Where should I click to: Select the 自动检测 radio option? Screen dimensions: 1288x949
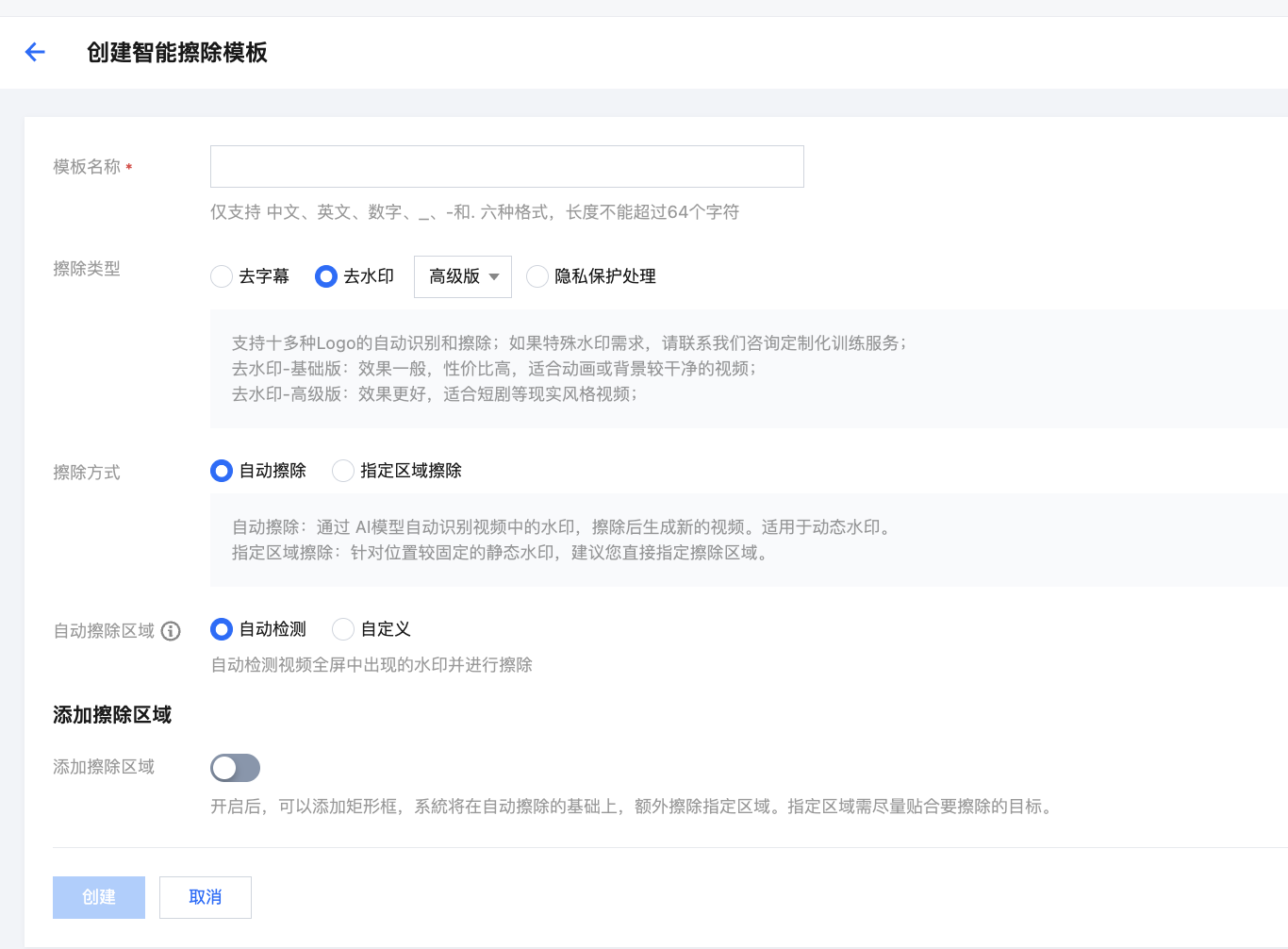[222, 629]
